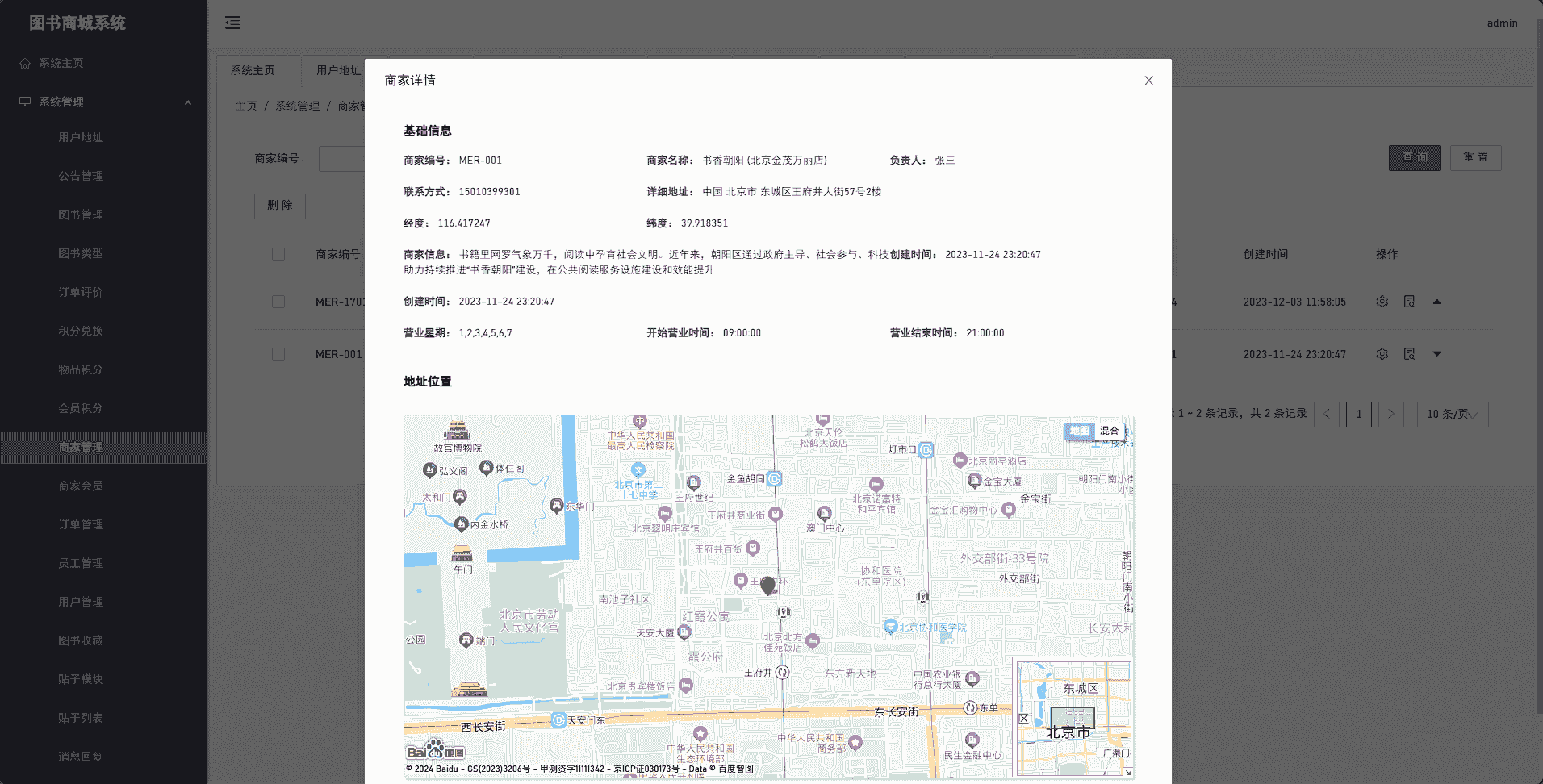Click the 创建时间 column header

click(x=1265, y=254)
